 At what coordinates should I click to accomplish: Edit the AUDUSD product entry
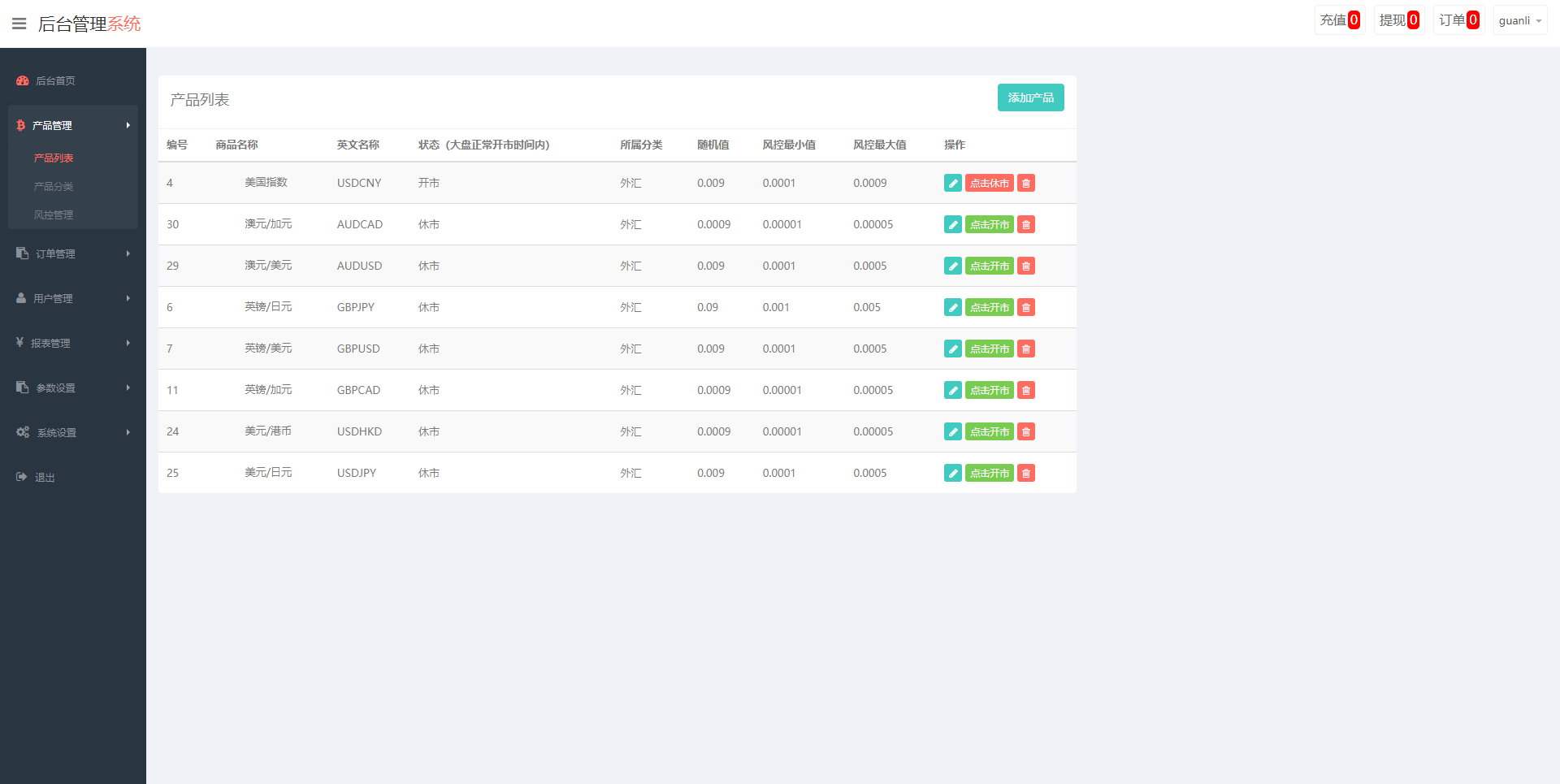point(952,266)
